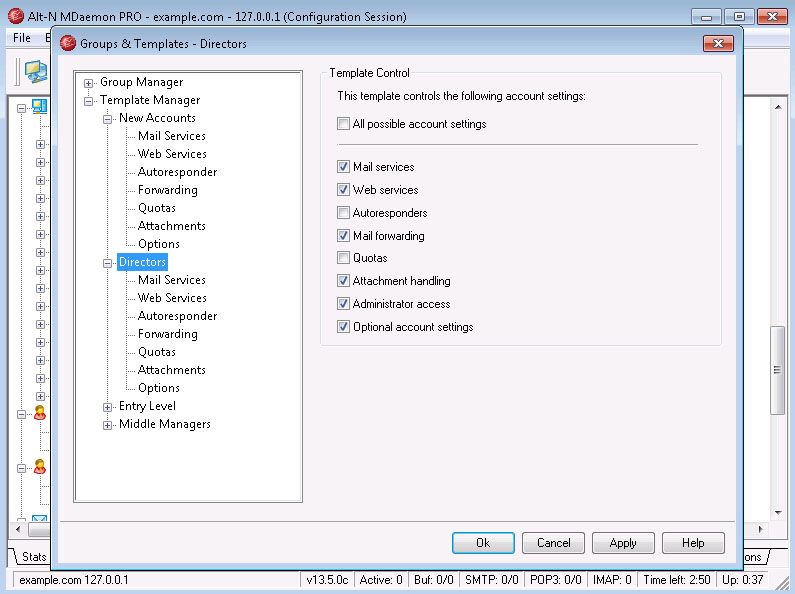Select Forwarding under New Accounts

168,190
